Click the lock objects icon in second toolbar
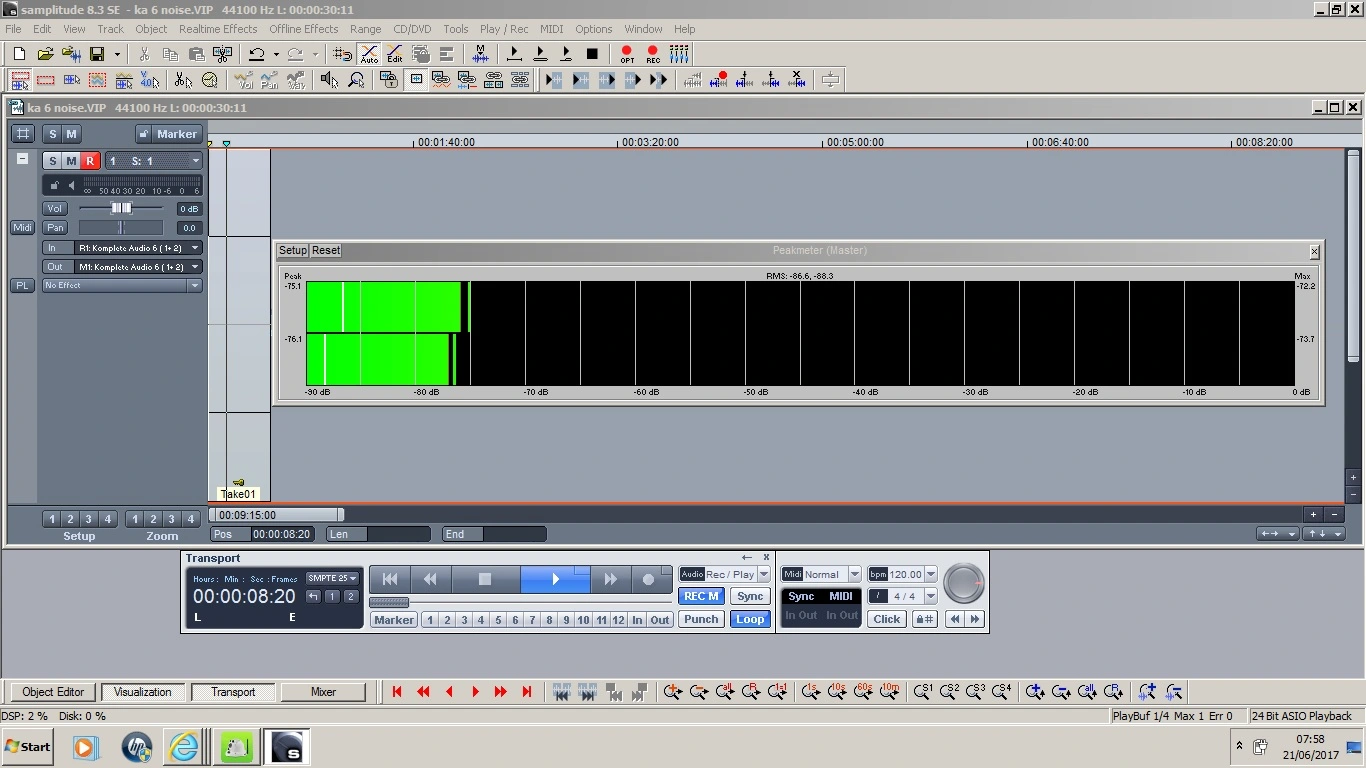The image size is (1366, 768). pos(389,80)
